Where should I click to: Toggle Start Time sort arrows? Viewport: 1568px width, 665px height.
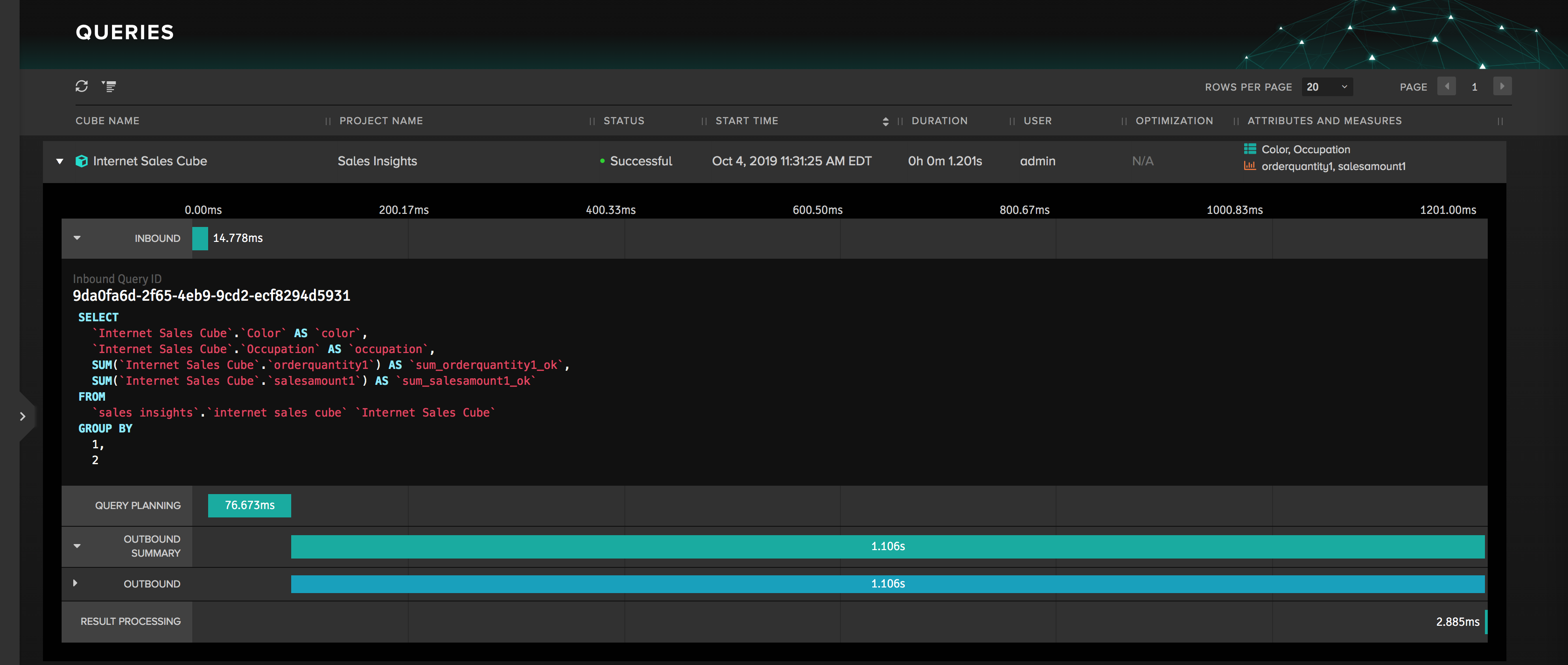click(885, 122)
